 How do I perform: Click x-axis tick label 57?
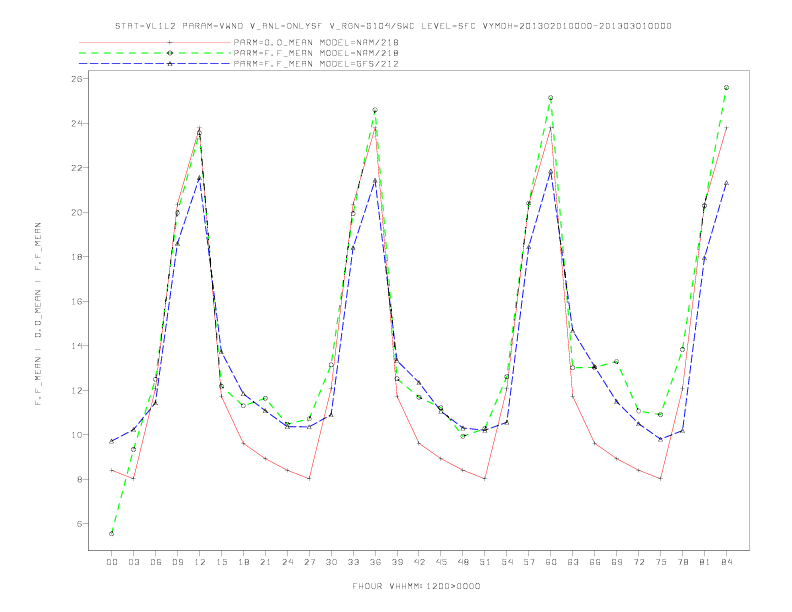point(529,562)
